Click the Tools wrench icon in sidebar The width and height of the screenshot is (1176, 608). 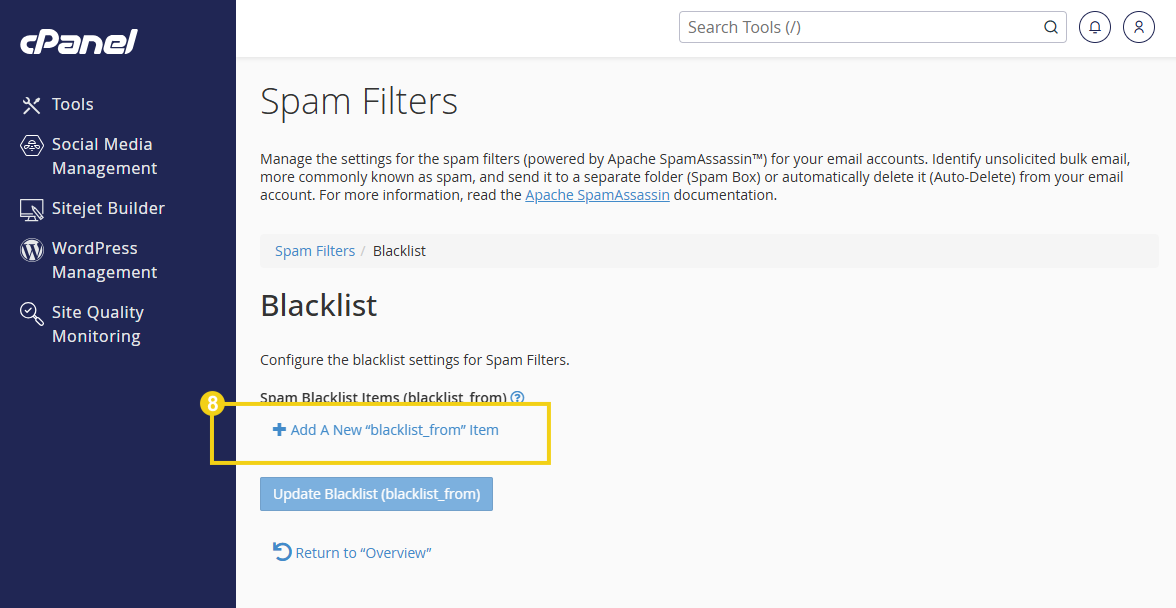pos(32,105)
